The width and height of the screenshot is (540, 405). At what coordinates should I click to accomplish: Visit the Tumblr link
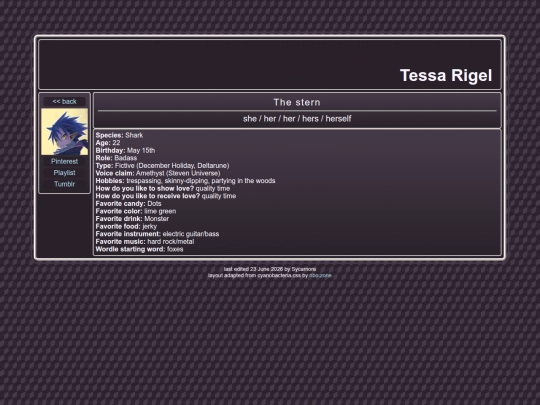tap(64, 184)
